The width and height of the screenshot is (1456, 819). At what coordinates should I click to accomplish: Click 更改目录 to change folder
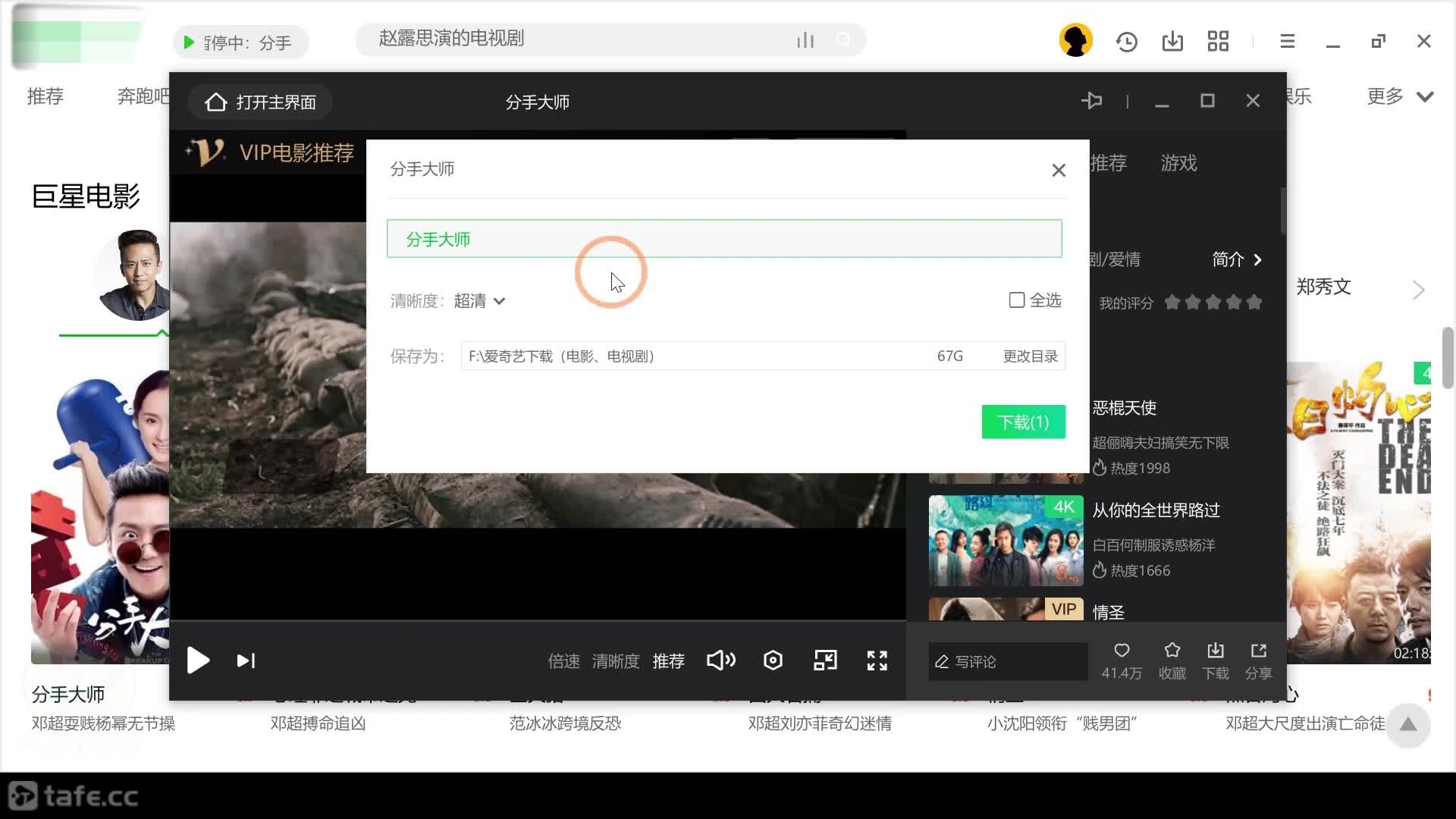pyautogui.click(x=1030, y=356)
